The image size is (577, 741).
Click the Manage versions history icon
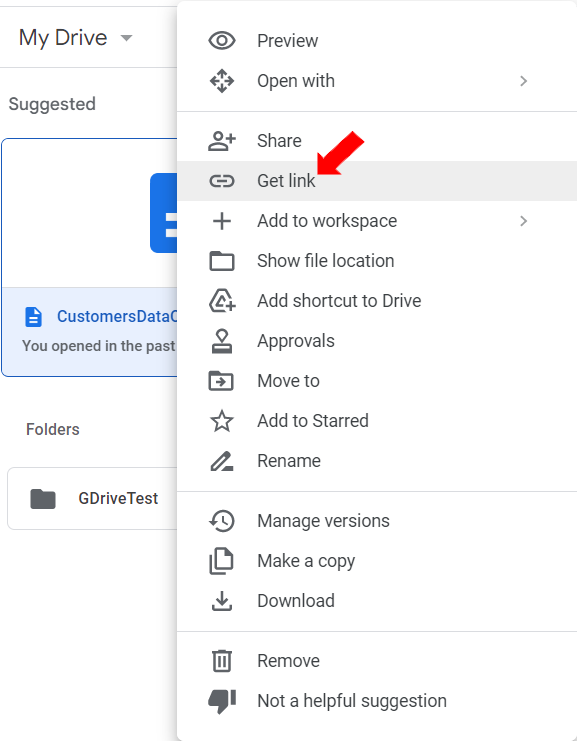click(222, 521)
